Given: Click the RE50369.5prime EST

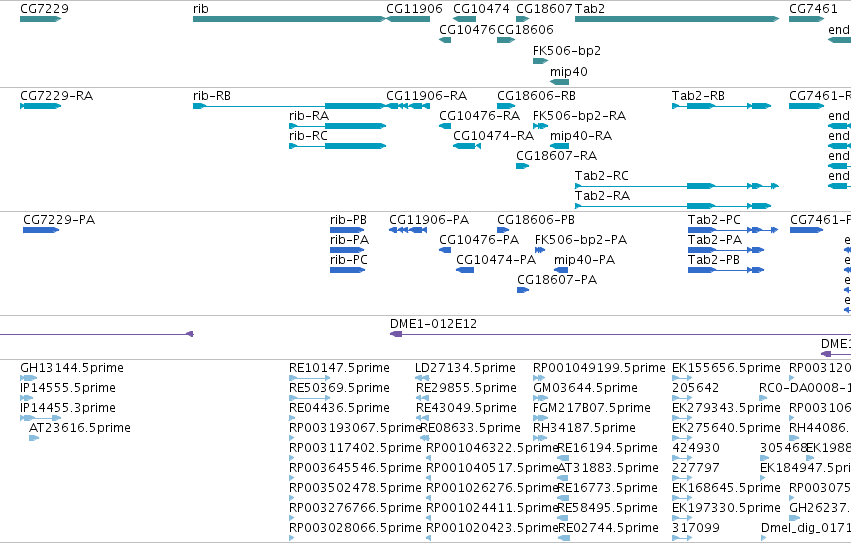Looking at the screenshot, I should pyautogui.click(x=309, y=398).
